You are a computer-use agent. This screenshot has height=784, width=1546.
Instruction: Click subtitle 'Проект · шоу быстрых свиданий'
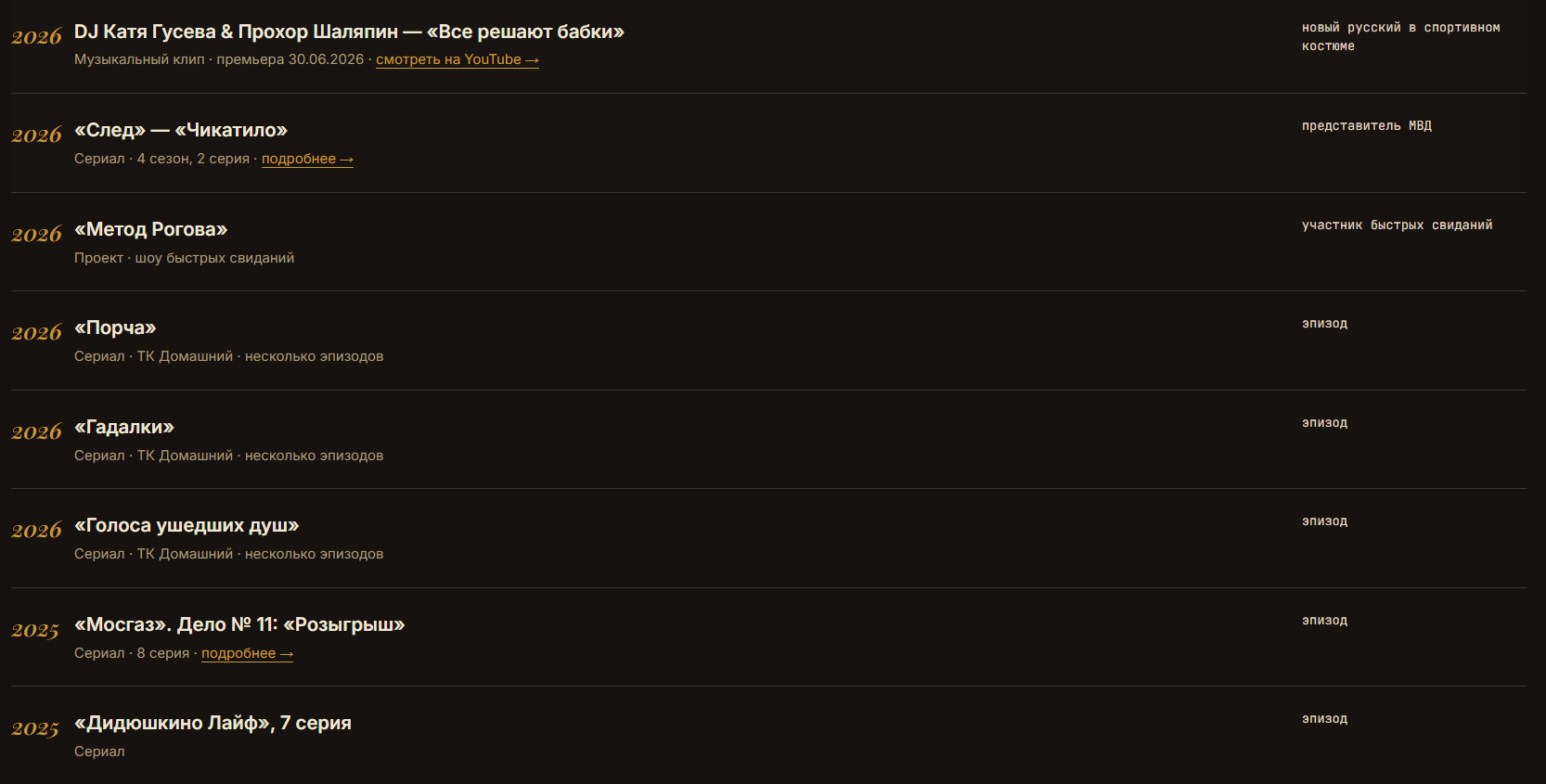[184, 258]
